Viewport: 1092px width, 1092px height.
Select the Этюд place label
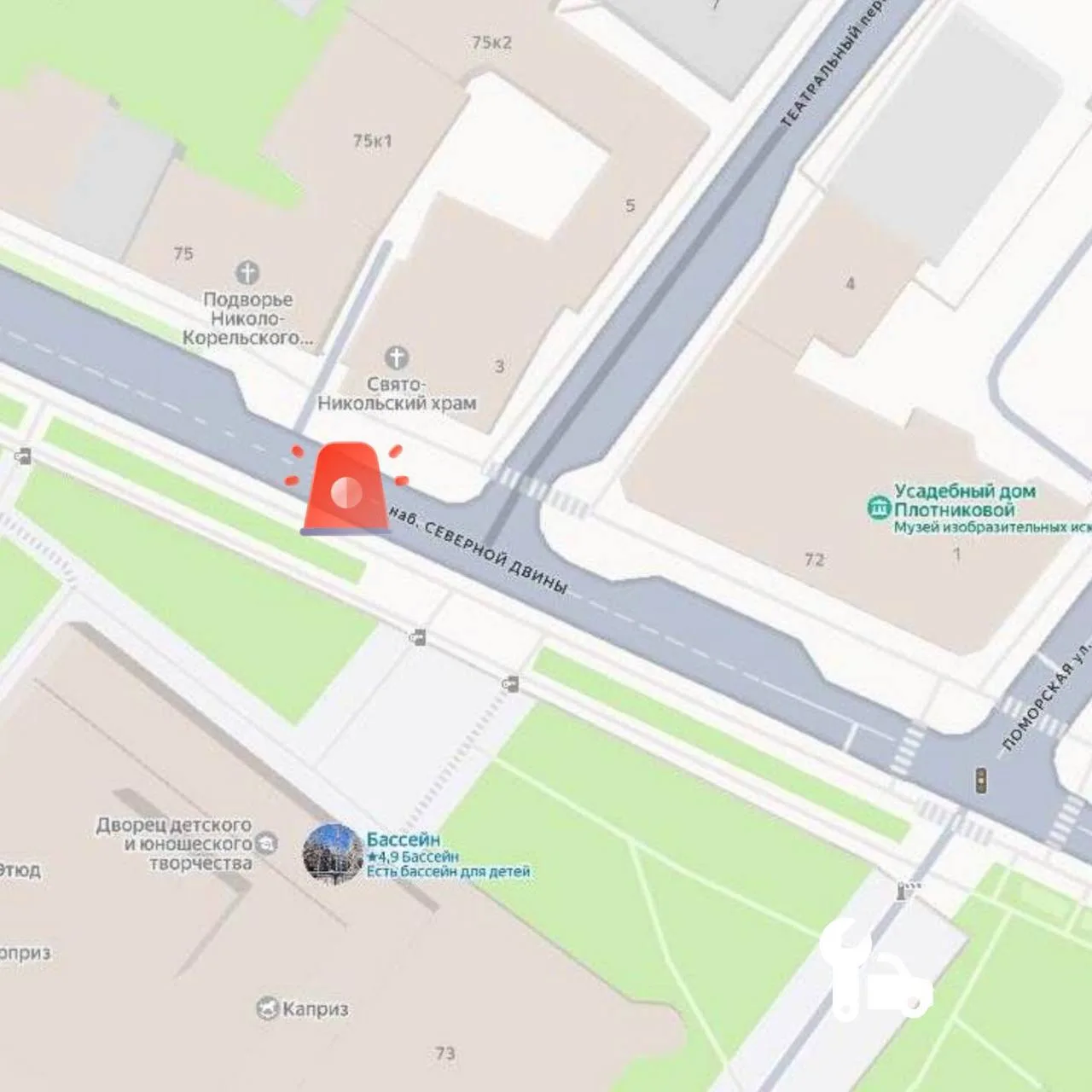[x=19, y=871]
